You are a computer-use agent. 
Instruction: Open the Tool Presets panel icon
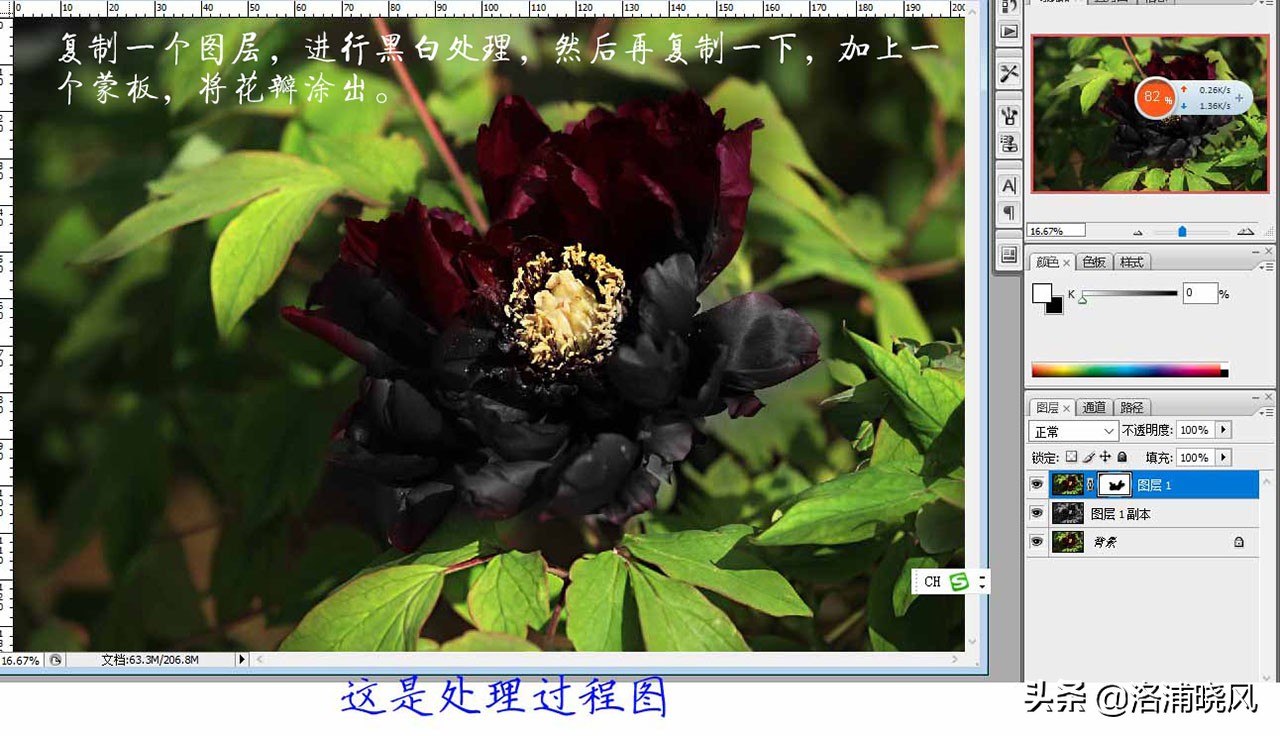[1008, 73]
